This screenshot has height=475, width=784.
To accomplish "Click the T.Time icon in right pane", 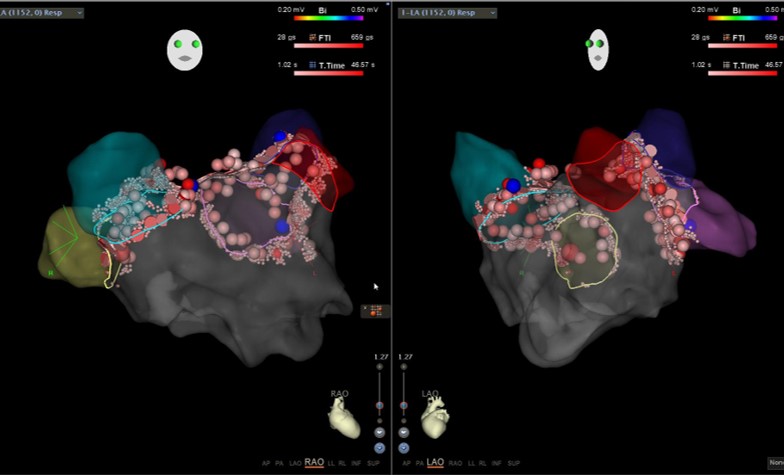I will [725, 65].
